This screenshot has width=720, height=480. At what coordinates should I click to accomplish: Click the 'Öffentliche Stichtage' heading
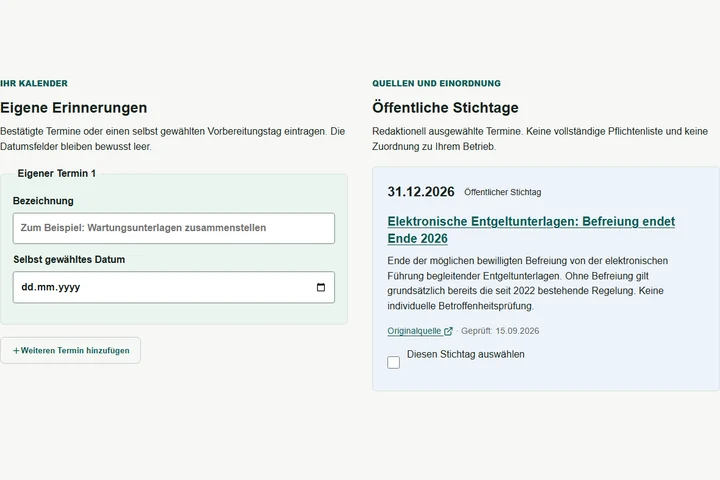(x=445, y=107)
